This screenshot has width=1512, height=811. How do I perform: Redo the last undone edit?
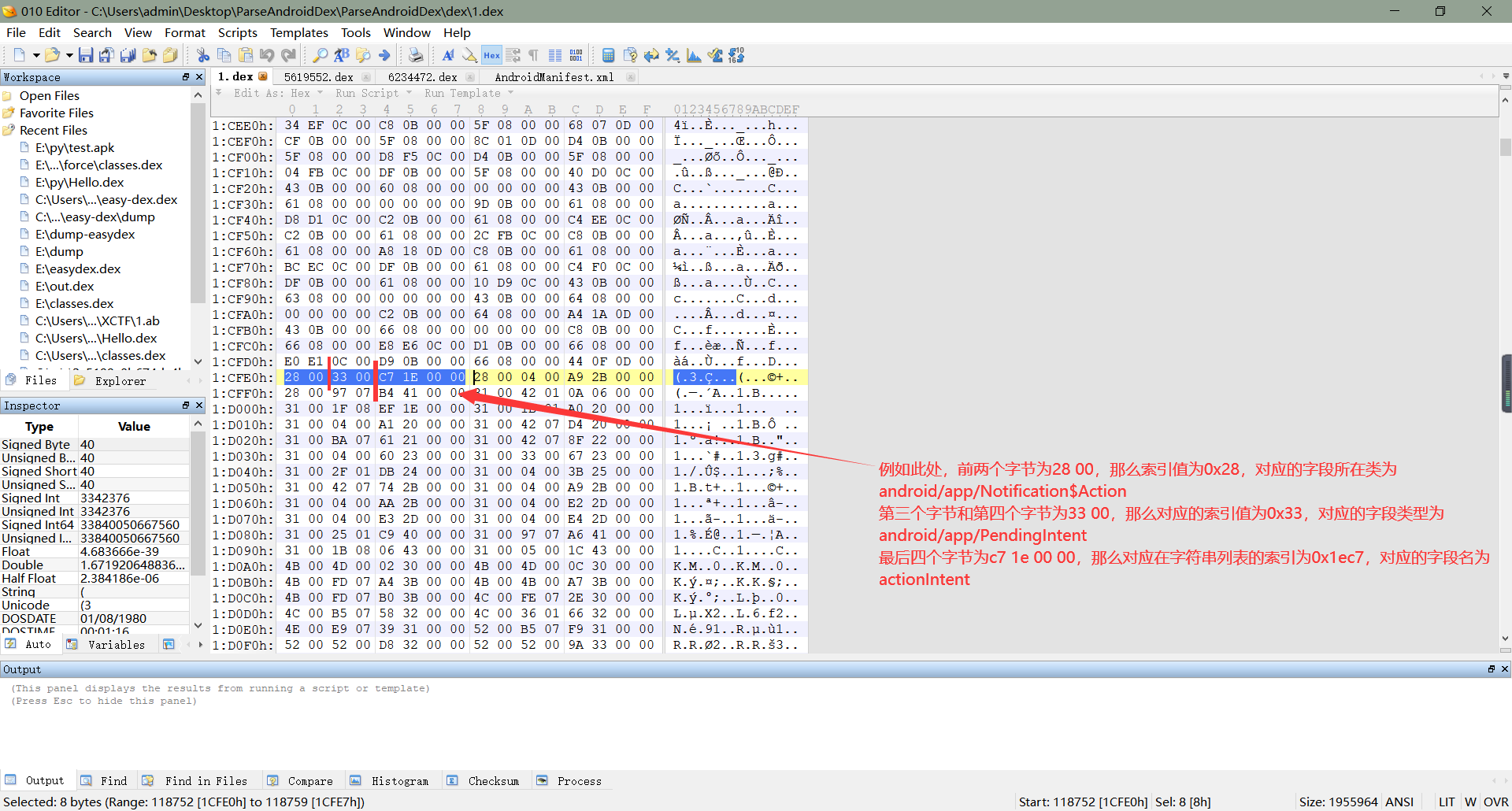(288, 55)
